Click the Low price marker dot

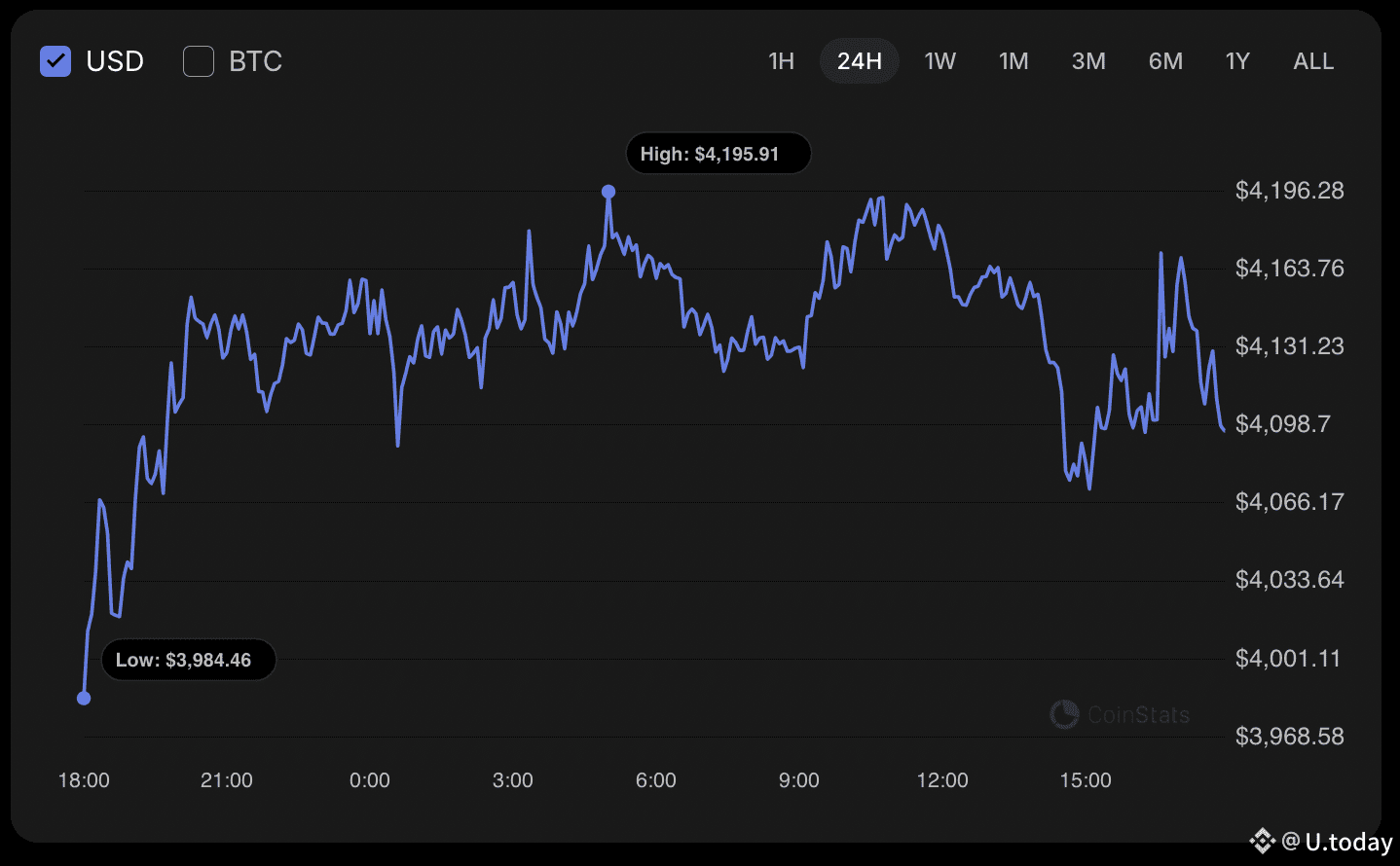pos(84,698)
